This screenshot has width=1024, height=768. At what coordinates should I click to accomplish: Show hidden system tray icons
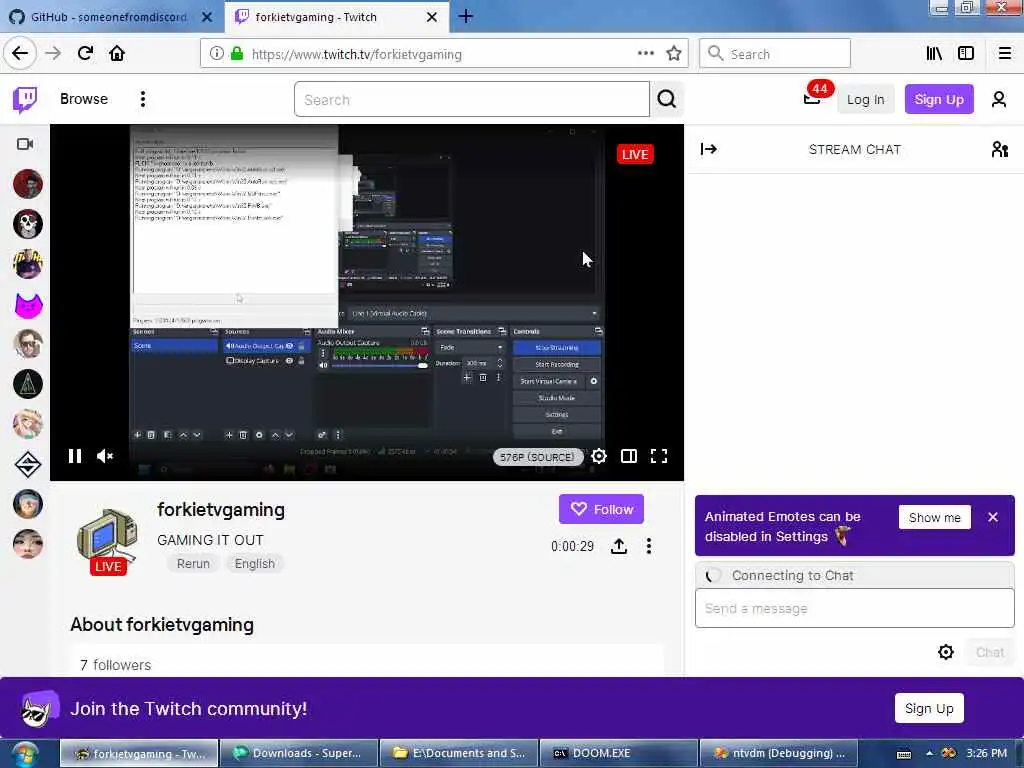click(929, 753)
